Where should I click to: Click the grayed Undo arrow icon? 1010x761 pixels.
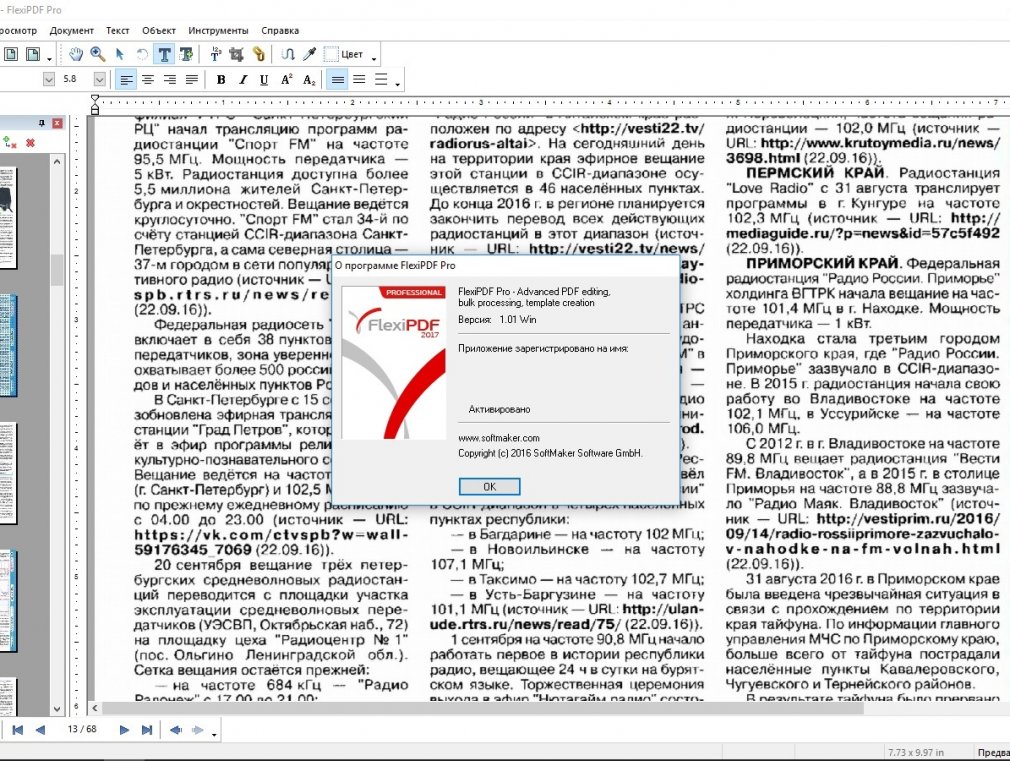142,54
